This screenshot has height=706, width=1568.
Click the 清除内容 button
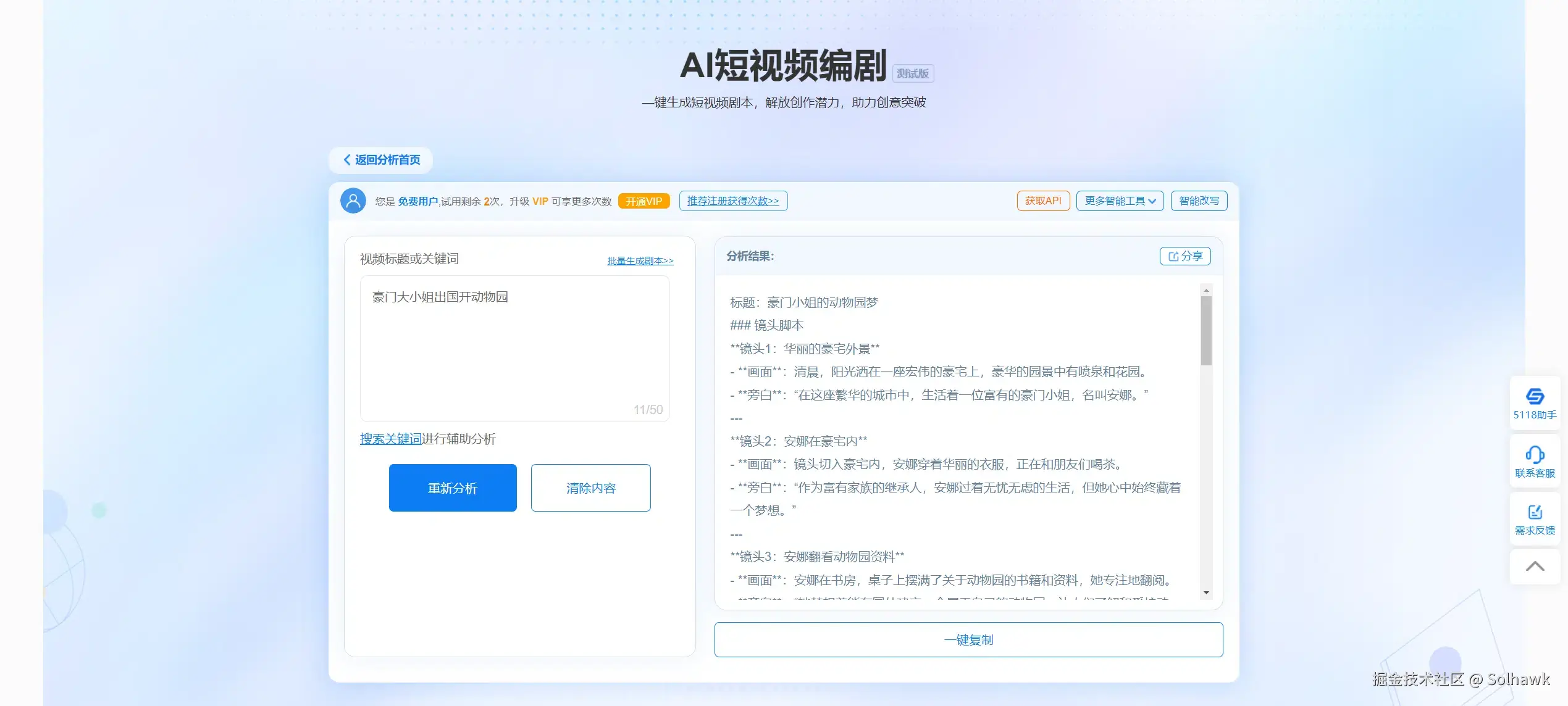tap(590, 488)
